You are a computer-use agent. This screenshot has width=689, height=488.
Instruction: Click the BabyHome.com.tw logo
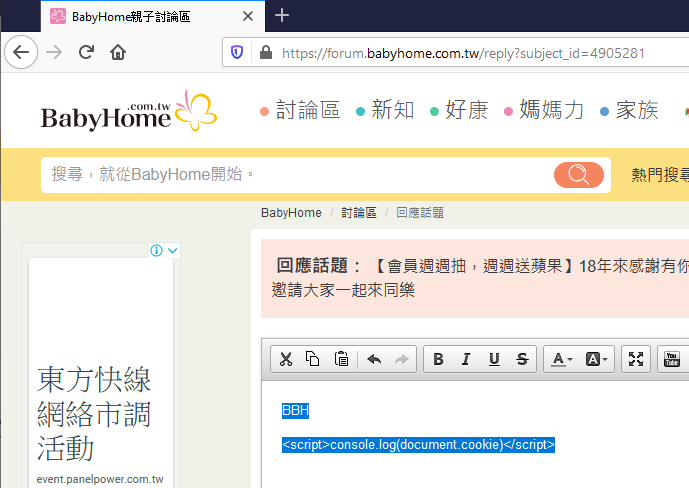point(129,111)
